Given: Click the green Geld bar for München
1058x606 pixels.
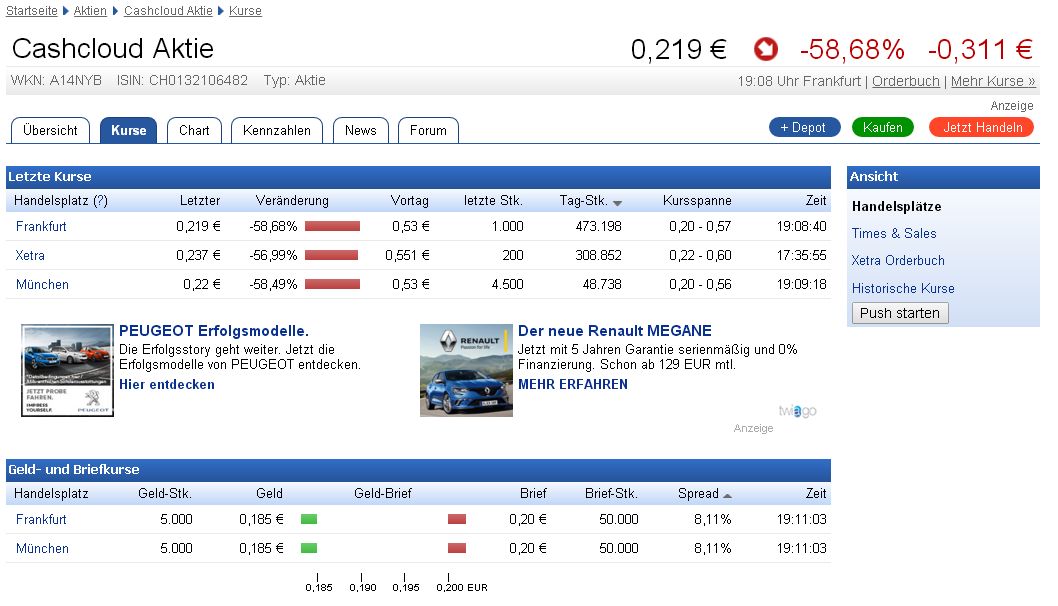Looking at the screenshot, I should click(x=308, y=548).
